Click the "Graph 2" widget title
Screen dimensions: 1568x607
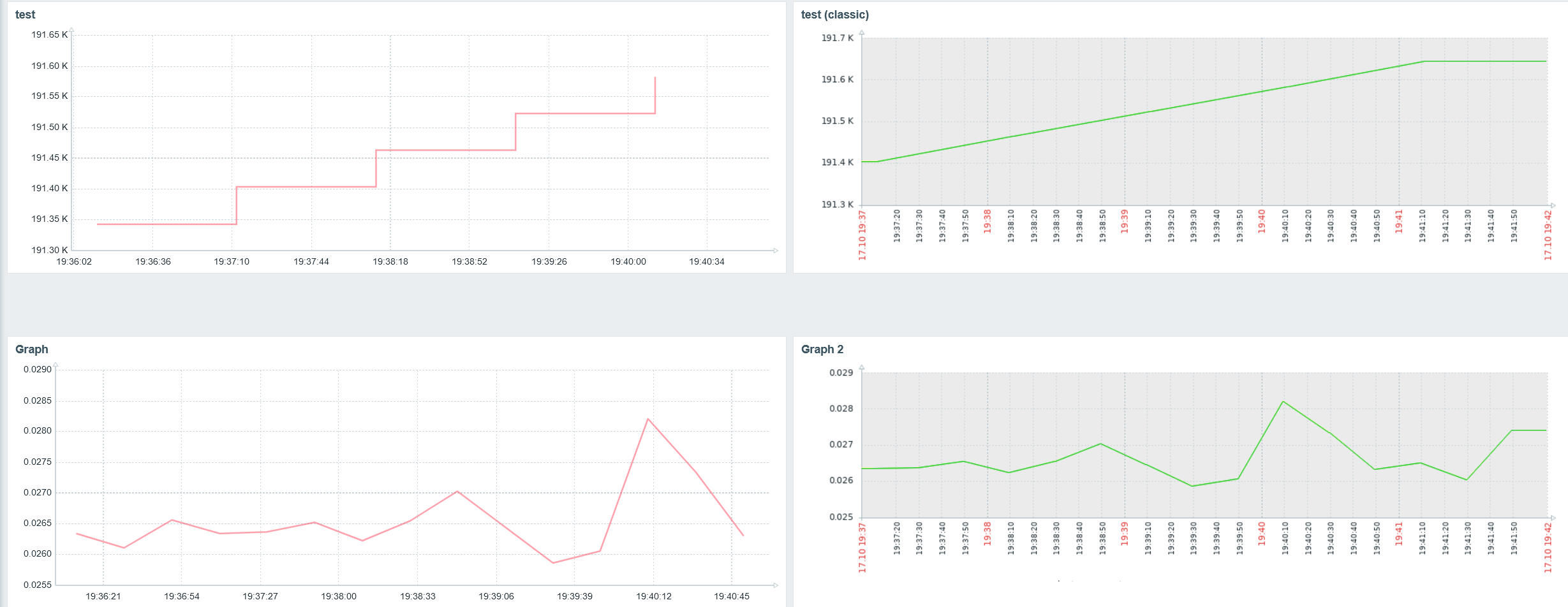[822, 349]
